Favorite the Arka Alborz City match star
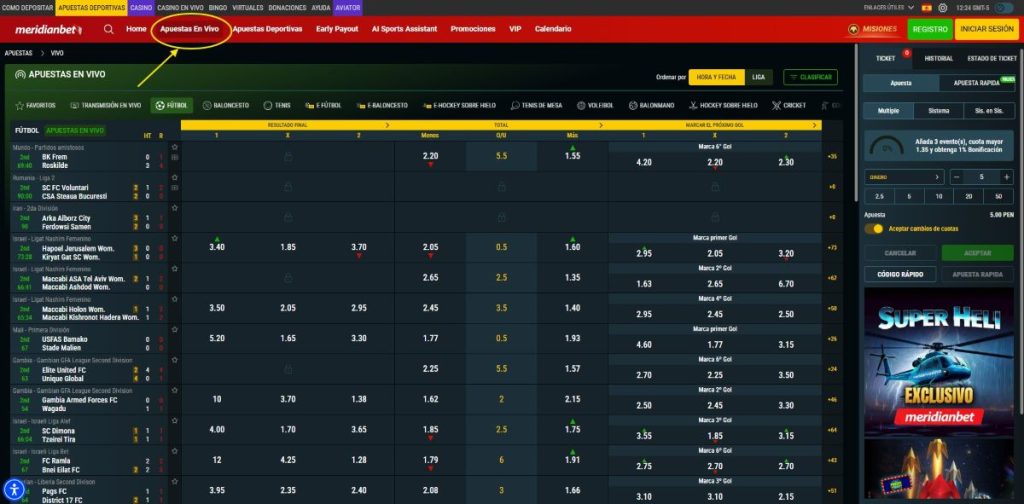This screenshot has width=1024, height=504. tap(174, 208)
